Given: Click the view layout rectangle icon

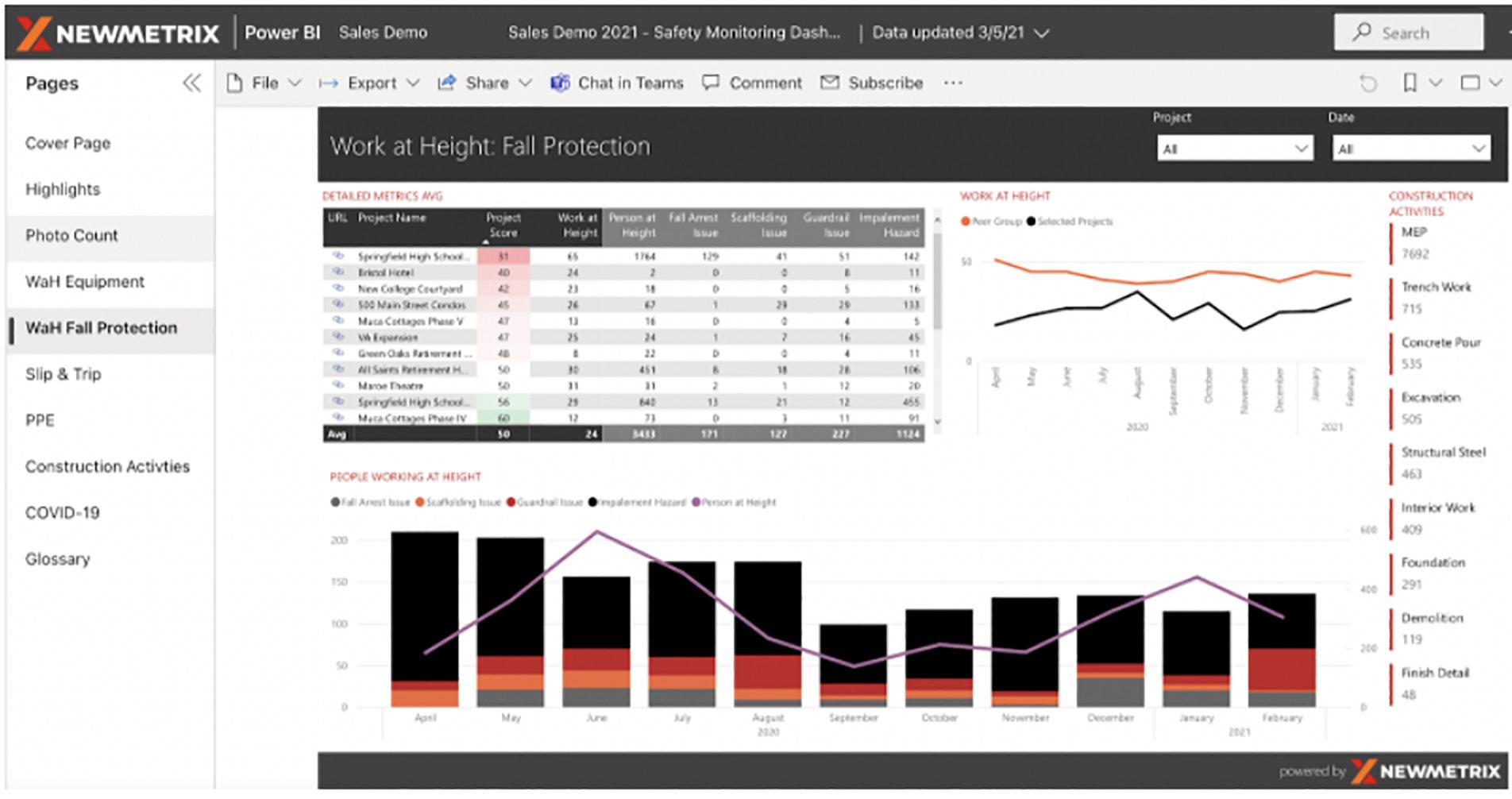Looking at the screenshot, I should pos(1470,83).
